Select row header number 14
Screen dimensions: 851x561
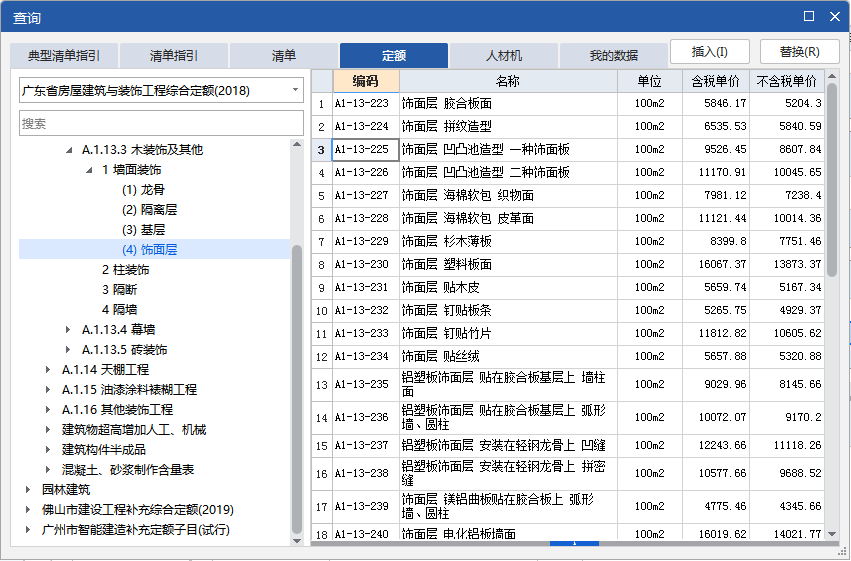point(322,418)
